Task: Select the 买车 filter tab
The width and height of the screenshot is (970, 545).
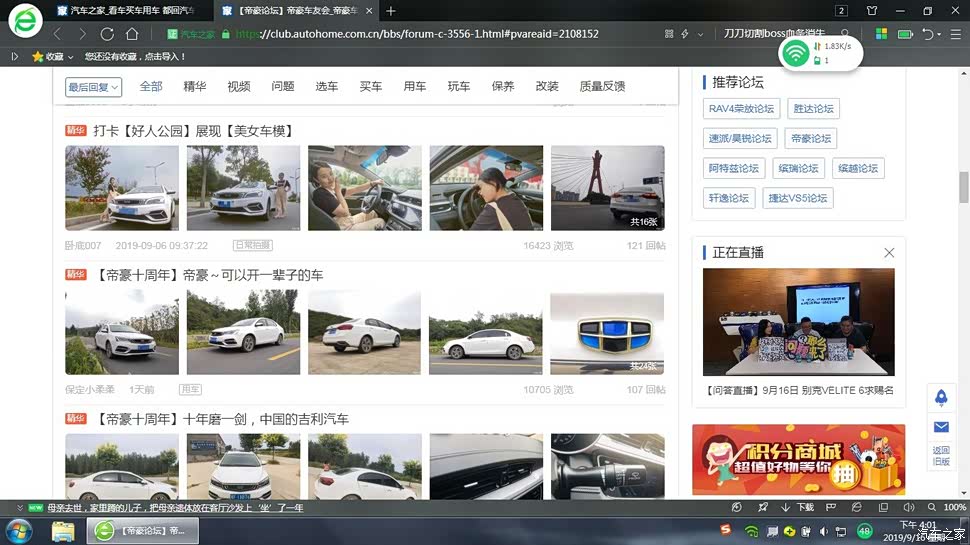Action: pyautogui.click(x=371, y=87)
